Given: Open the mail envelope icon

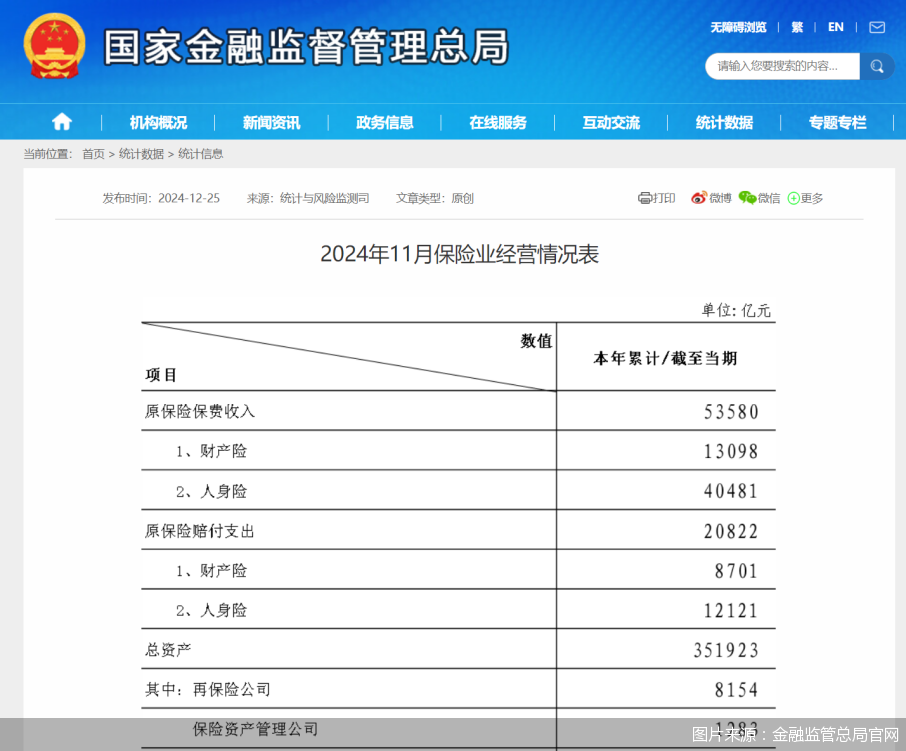Looking at the screenshot, I should click(877, 27).
